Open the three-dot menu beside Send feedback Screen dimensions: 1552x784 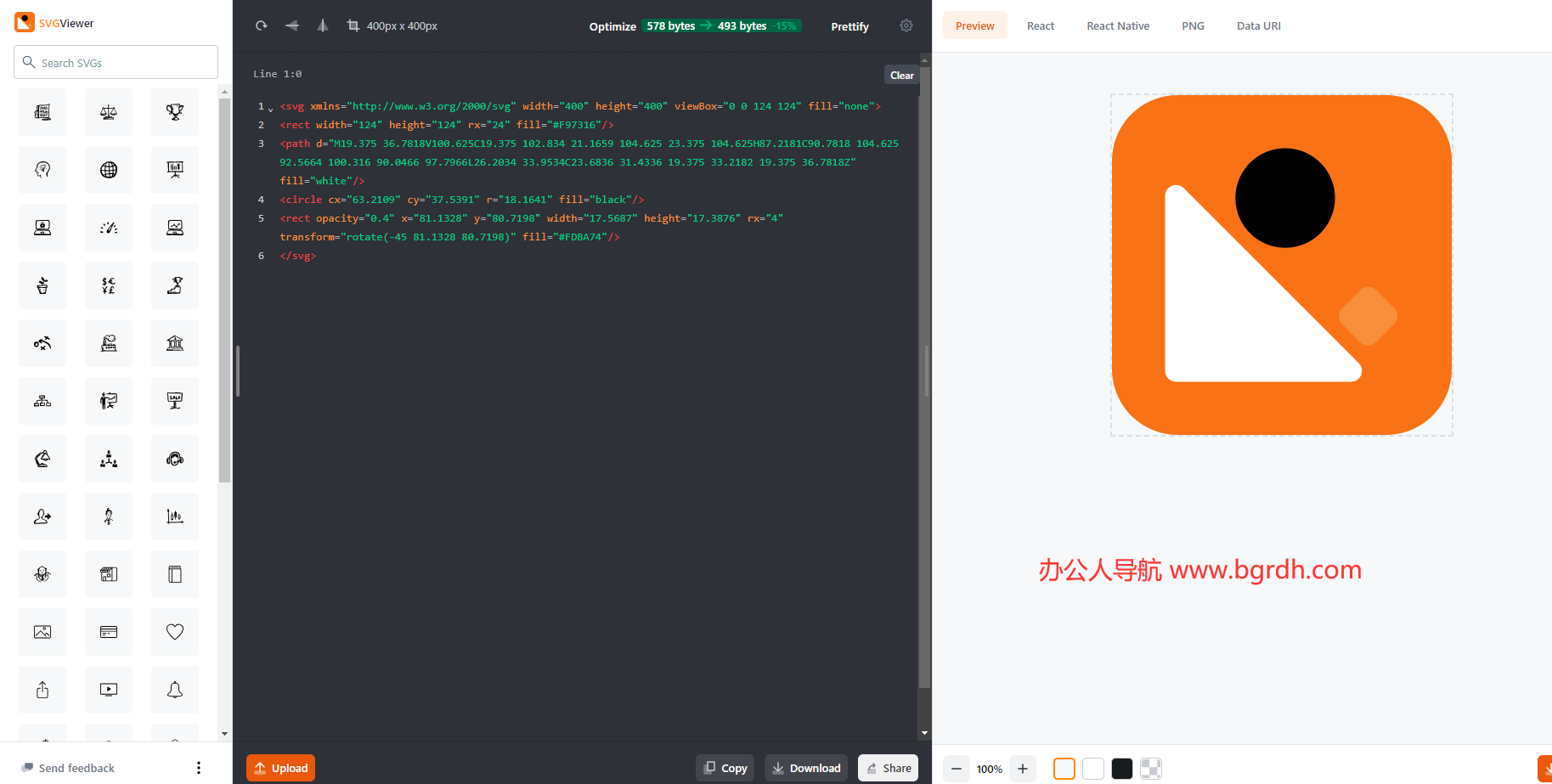pos(199,768)
